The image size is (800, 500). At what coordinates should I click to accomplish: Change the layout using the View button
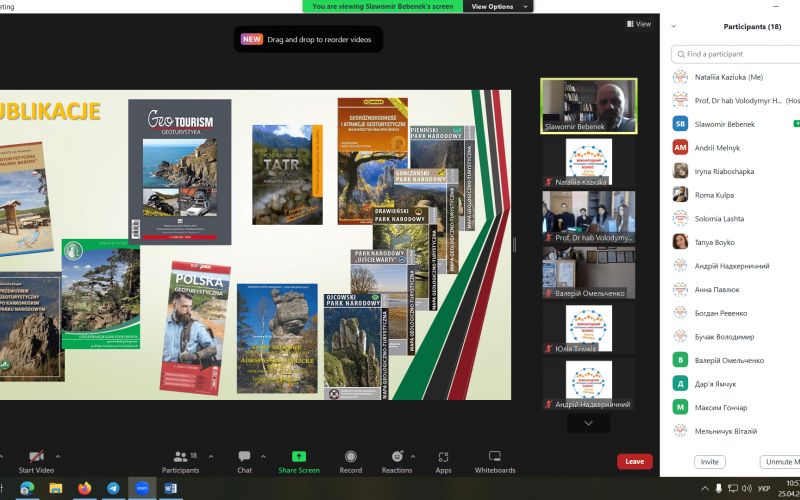click(x=639, y=23)
